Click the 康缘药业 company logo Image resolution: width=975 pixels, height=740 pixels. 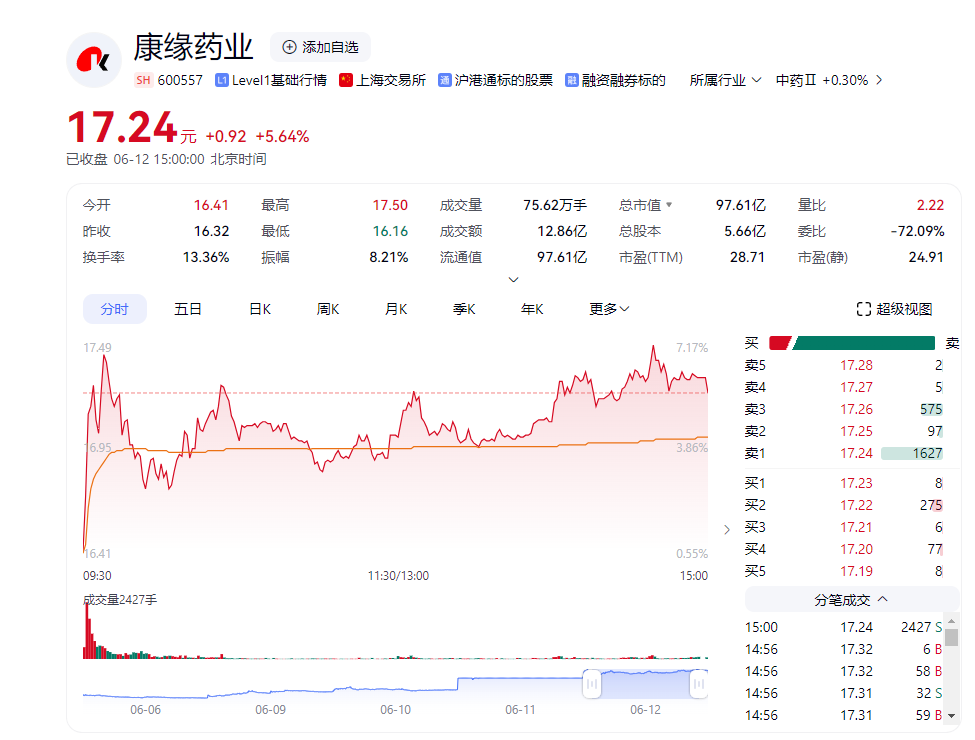94,60
